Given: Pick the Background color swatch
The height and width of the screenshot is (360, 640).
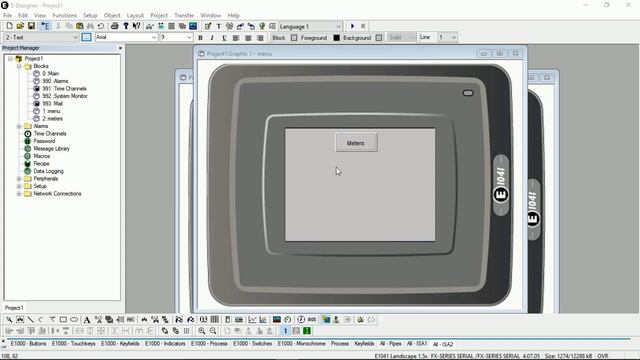Looking at the screenshot, I should tap(379, 38).
